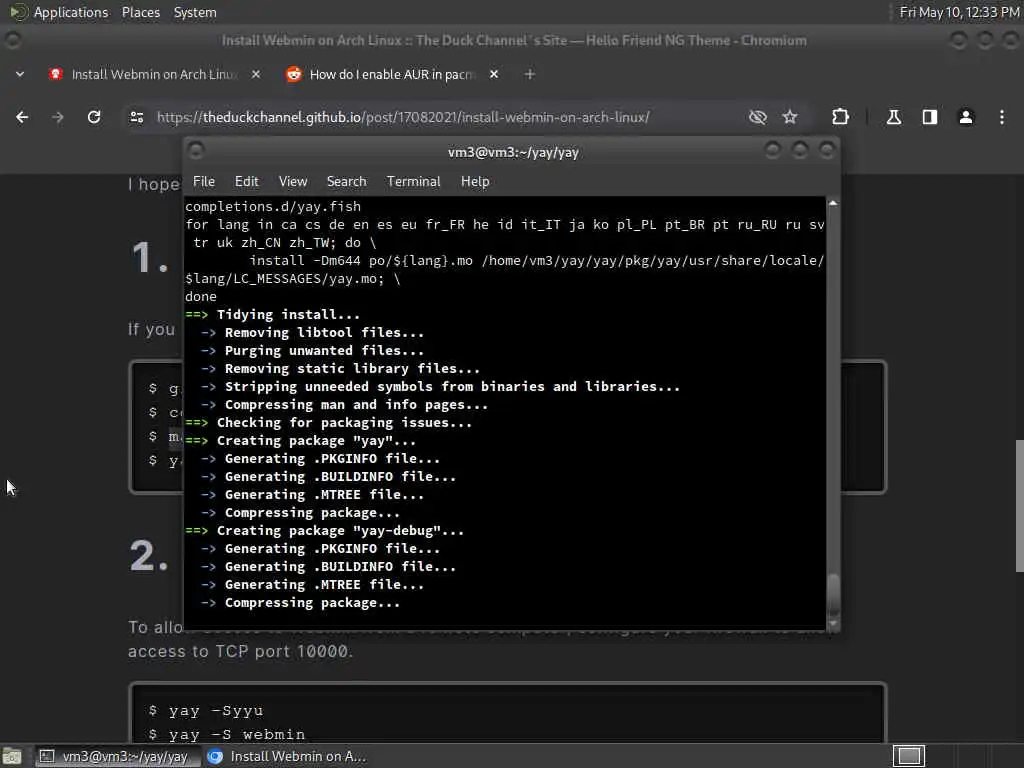Open the Places menu
Image resolution: width=1024 pixels, height=768 pixels.
140,12
